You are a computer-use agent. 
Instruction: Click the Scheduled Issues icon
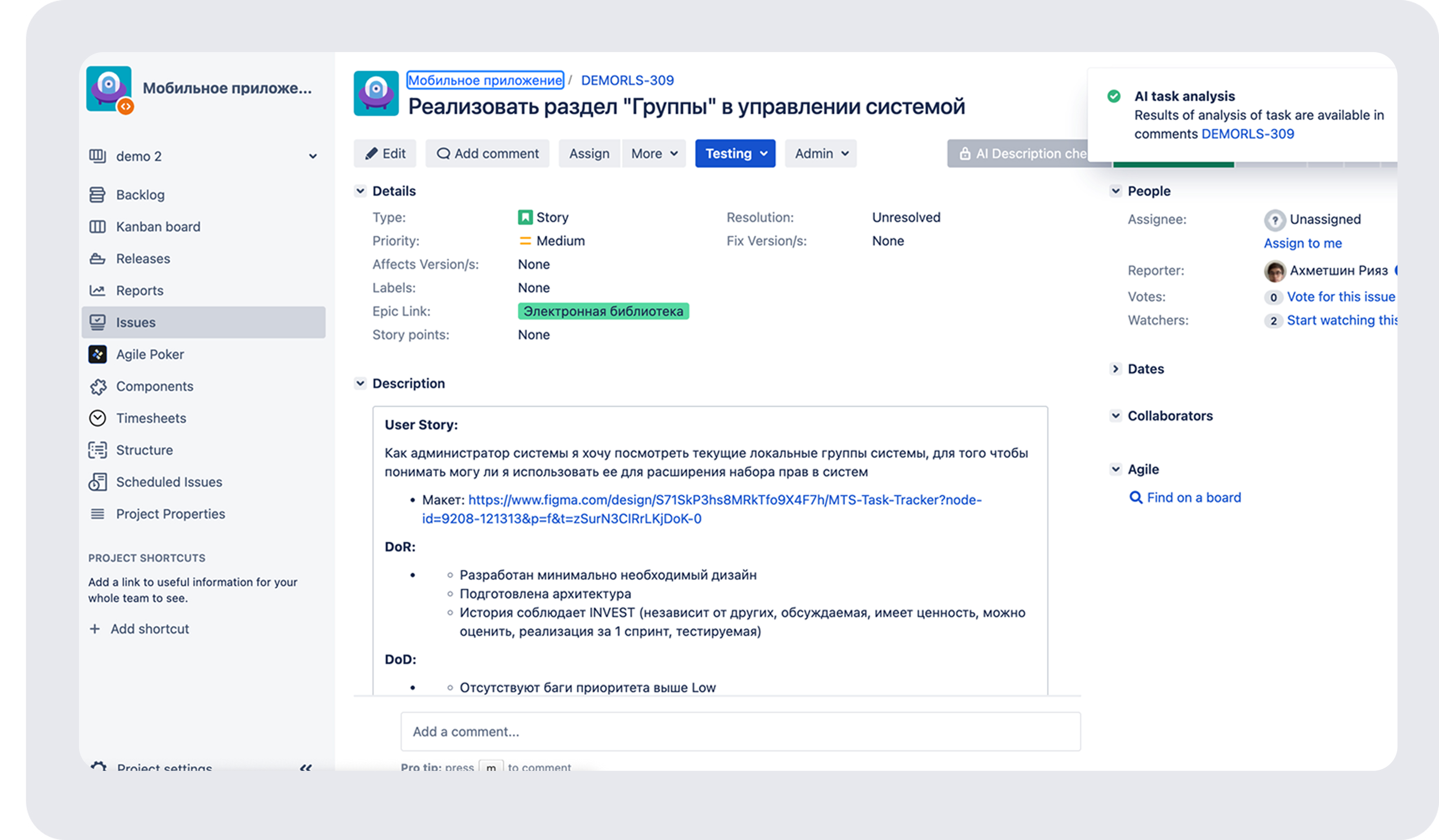point(97,482)
